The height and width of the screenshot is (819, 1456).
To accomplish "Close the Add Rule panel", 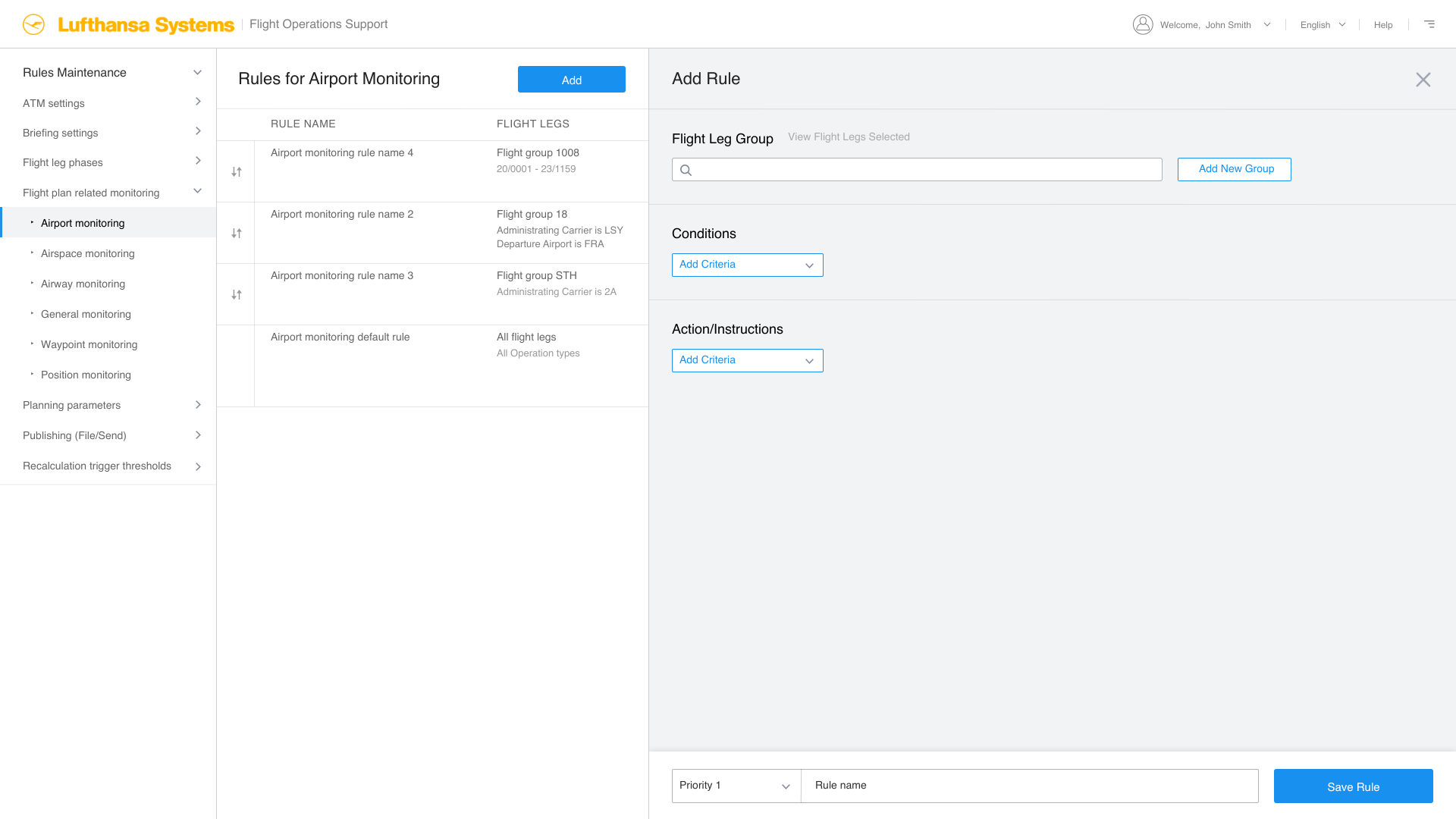I will [1423, 80].
